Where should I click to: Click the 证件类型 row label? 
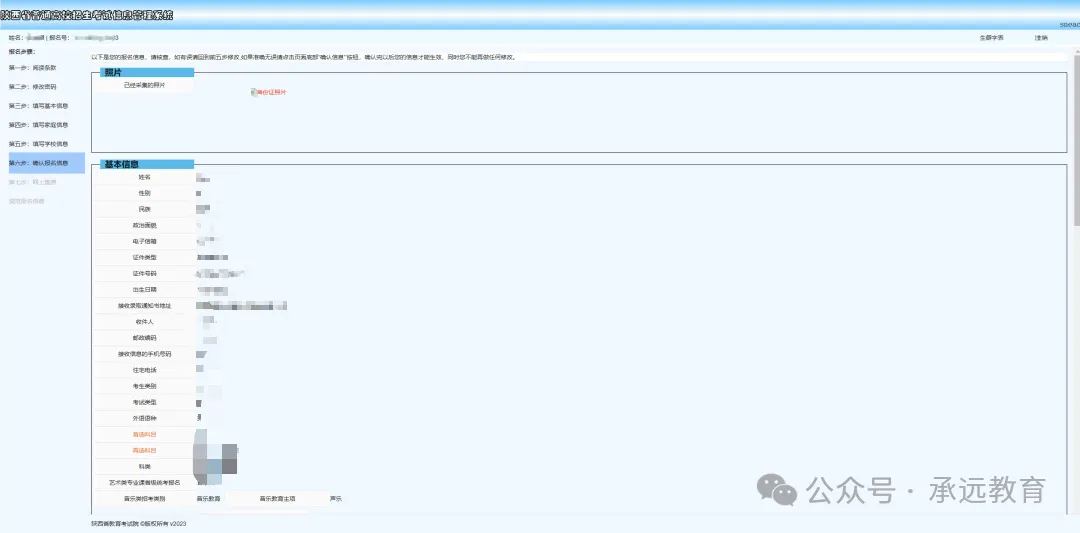point(144,258)
